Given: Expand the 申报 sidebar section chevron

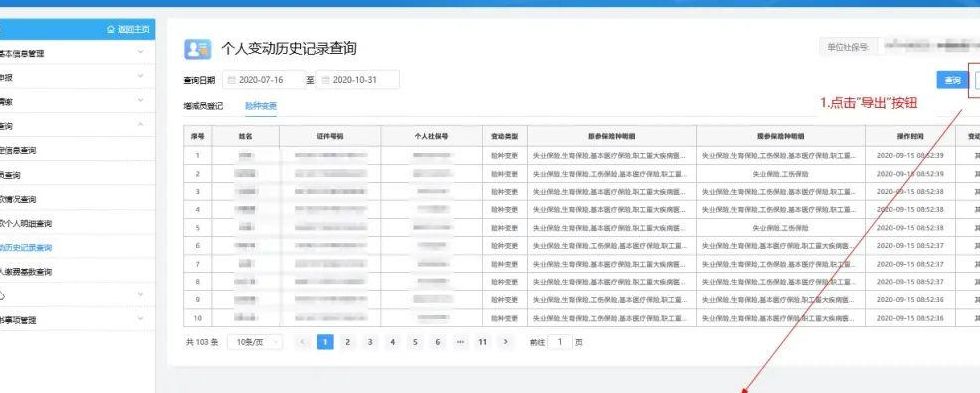Looking at the screenshot, I should tap(141, 77).
